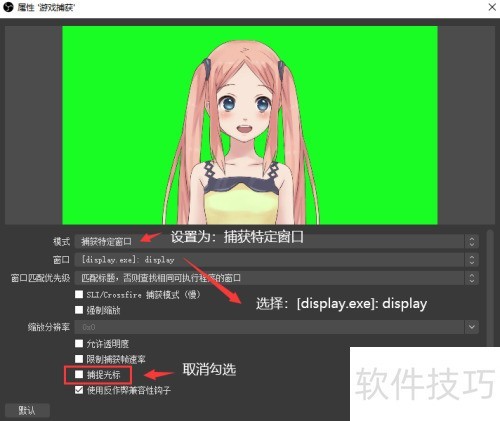Click the 模式 field label
The height and width of the screenshot is (421, 500).
tap(61, 241)
